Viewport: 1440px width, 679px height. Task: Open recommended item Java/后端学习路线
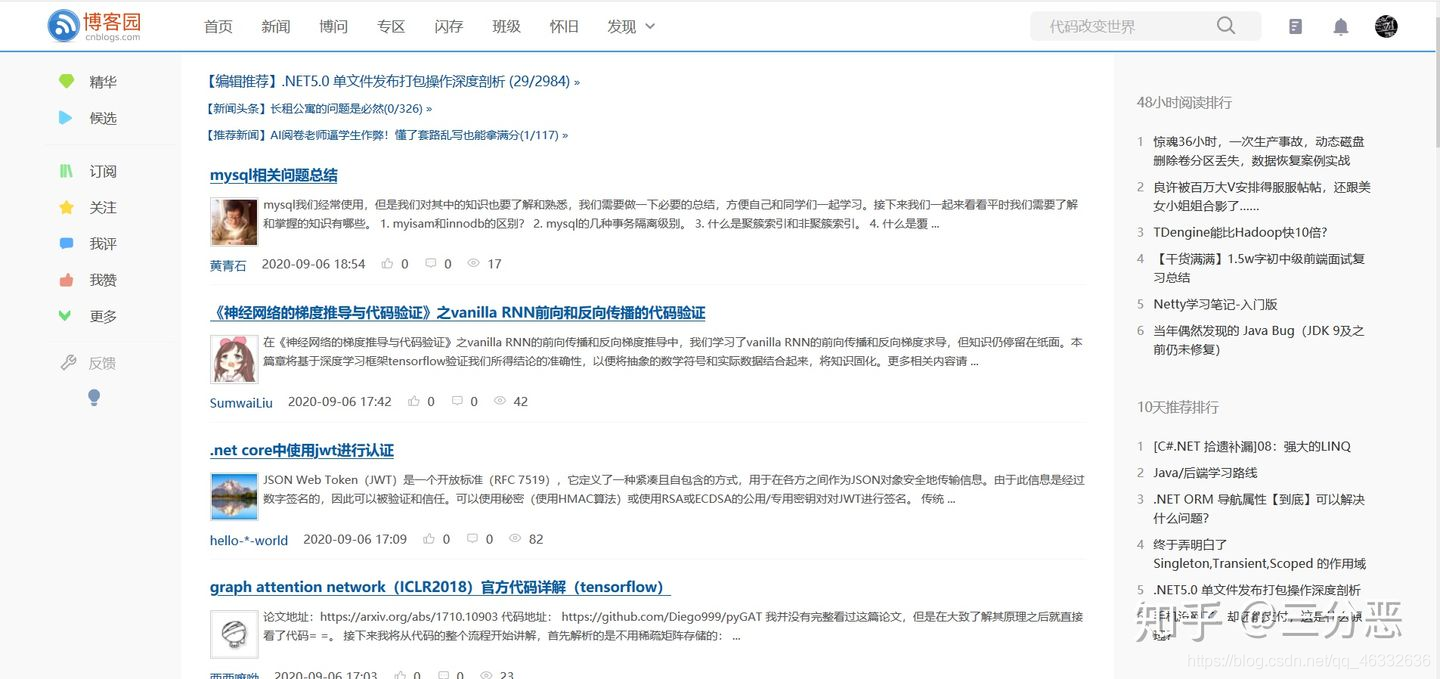click(x=1205, y=472)
